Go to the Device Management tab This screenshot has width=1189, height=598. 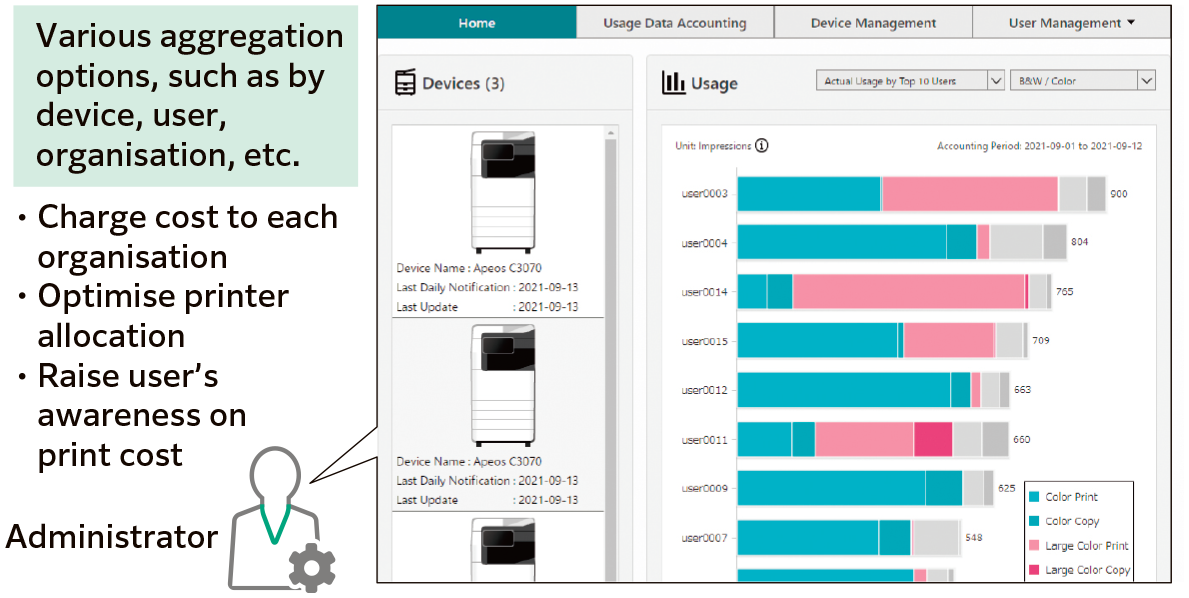[872, 21]
